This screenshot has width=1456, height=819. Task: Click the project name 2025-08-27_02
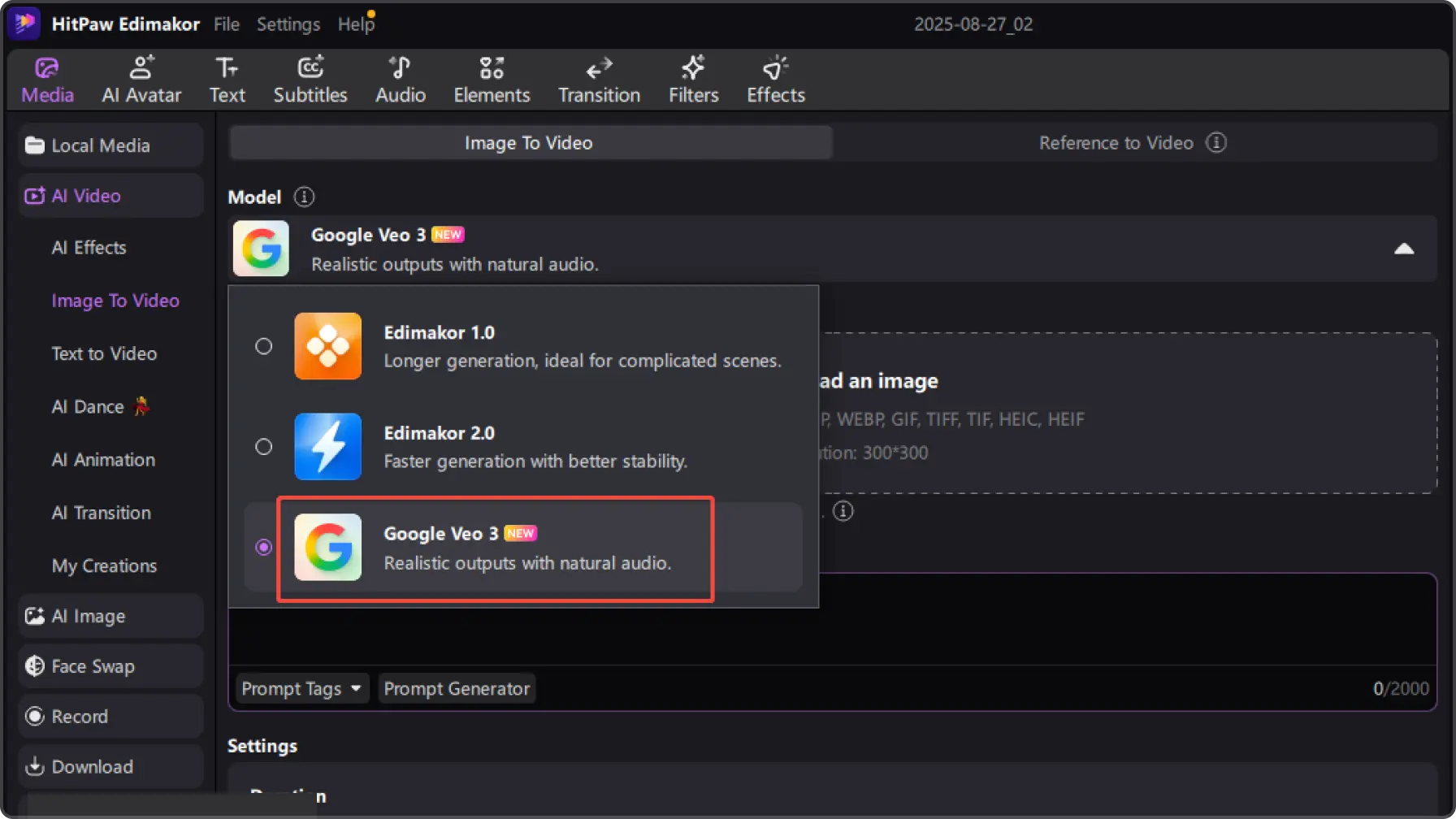973,24
